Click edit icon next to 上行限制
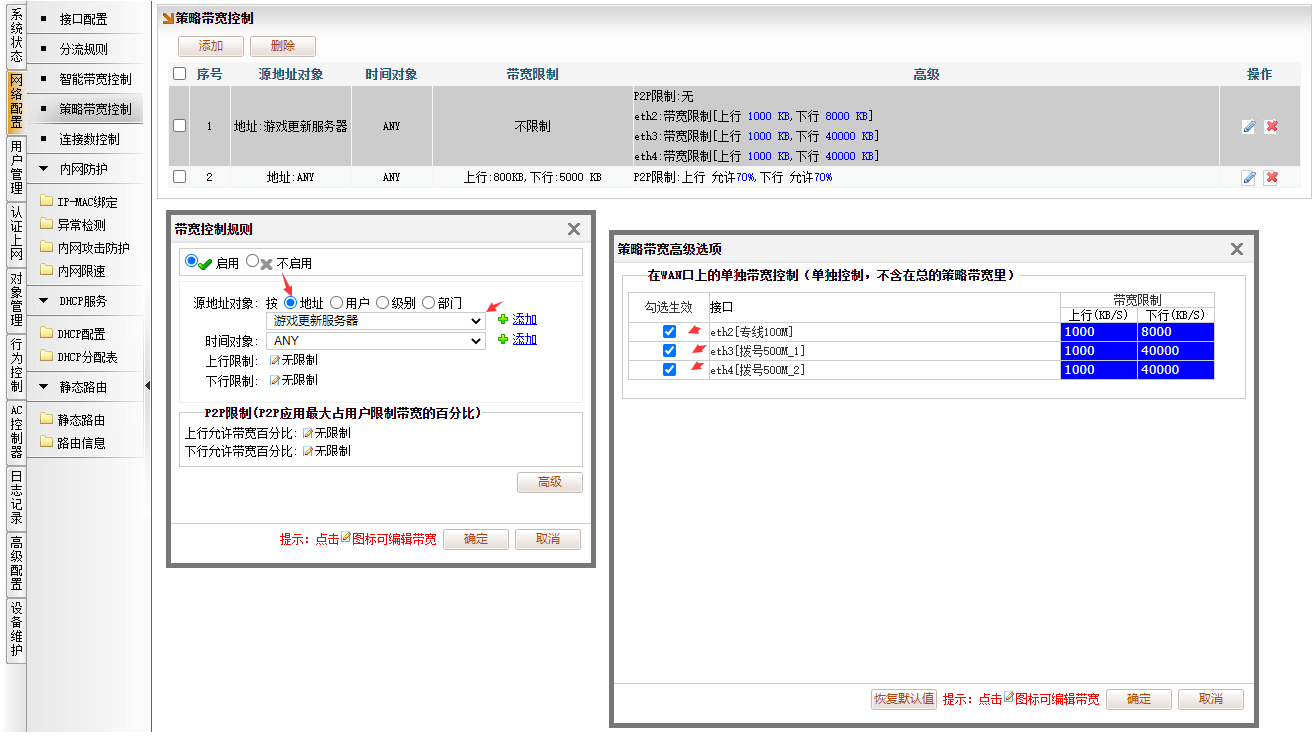The image size is (1312, 742). click(x=275, y=360)
